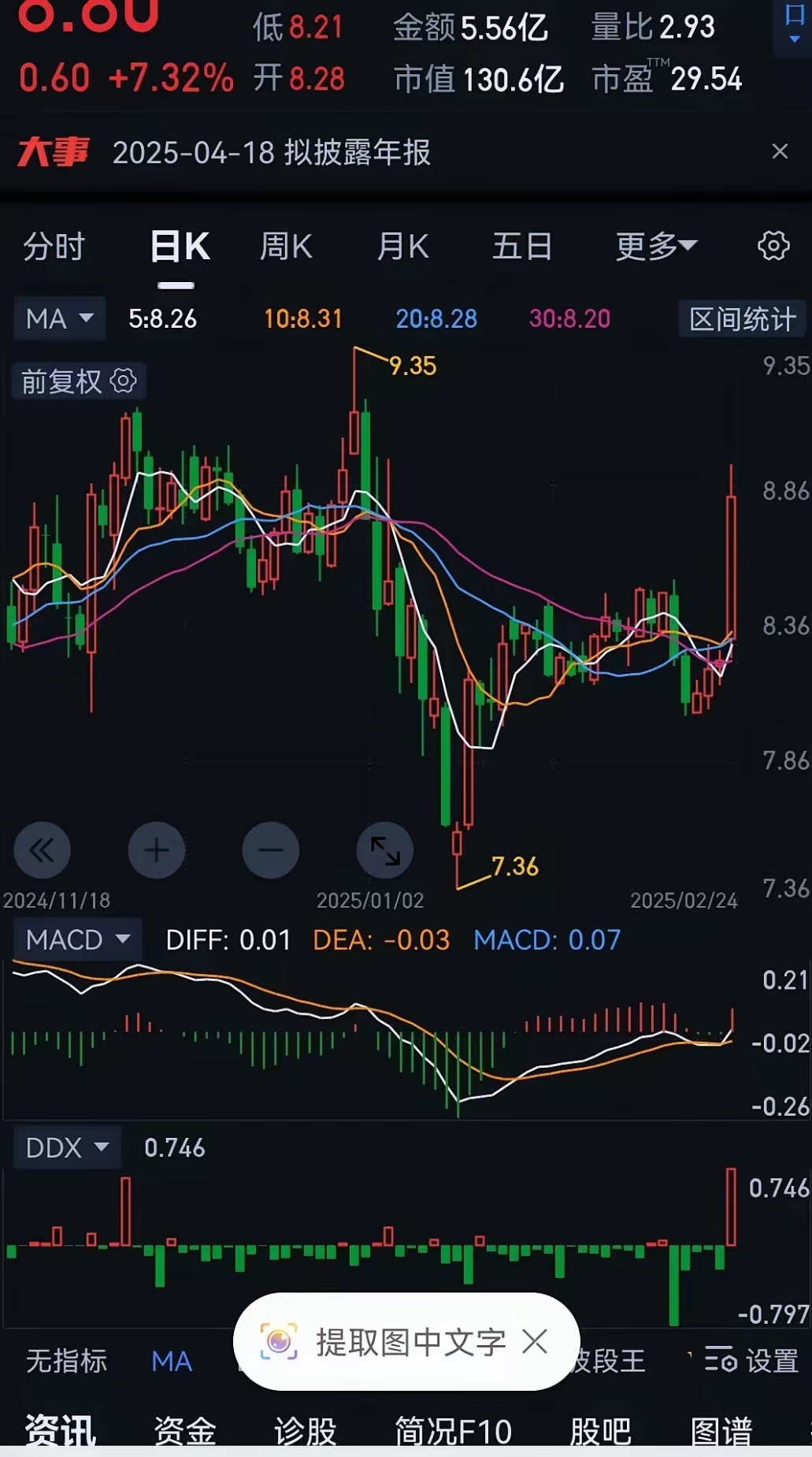
Task: Open the 诊股 stock diagnosis tab
Action: [306, 1431]
